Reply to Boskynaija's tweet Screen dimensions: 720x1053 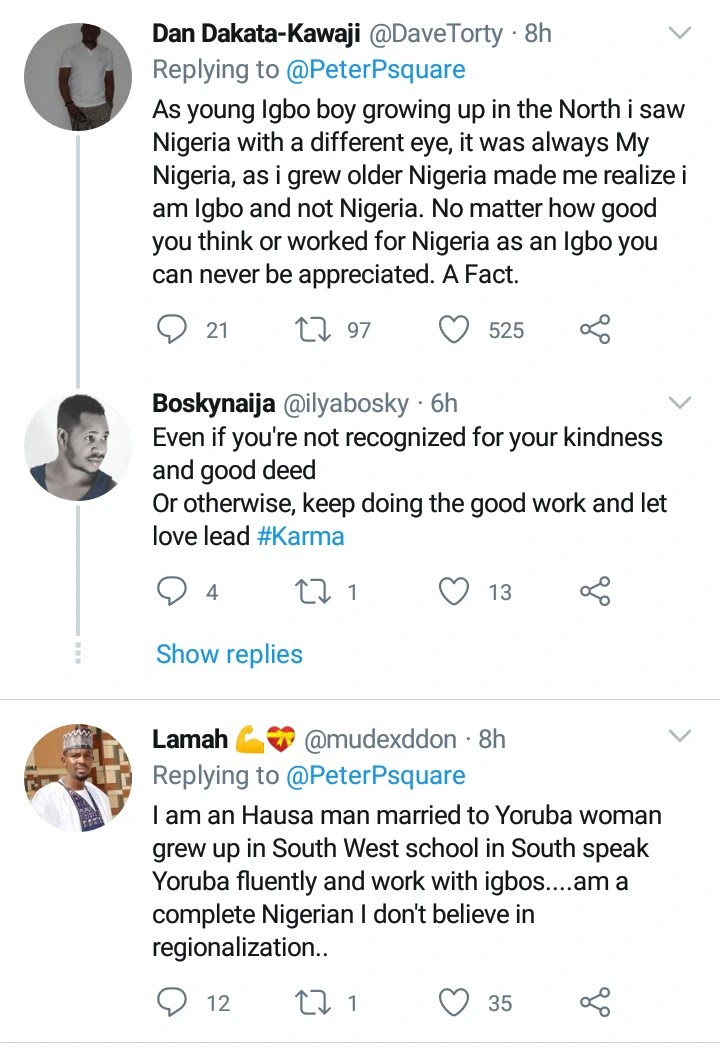175,592
